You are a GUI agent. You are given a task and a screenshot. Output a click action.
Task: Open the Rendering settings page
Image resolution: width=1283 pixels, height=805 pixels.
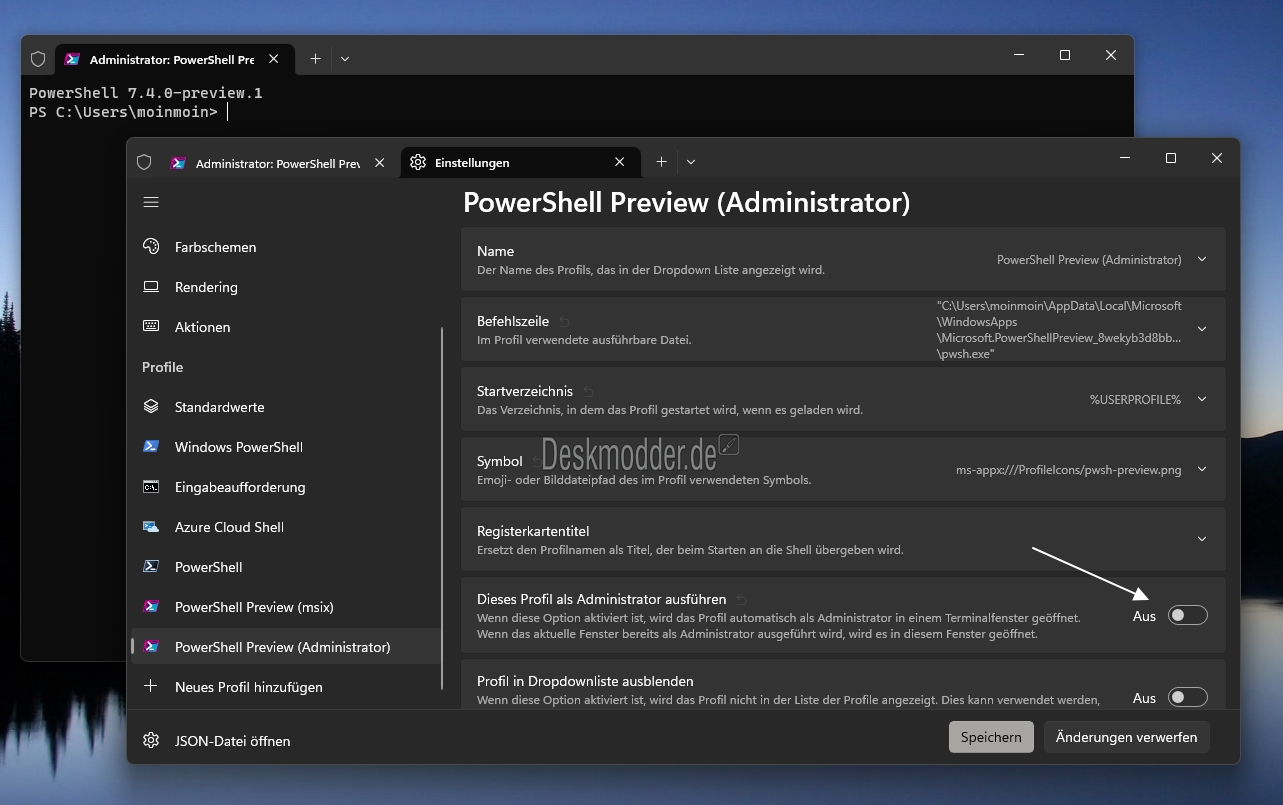coord(286,287)
